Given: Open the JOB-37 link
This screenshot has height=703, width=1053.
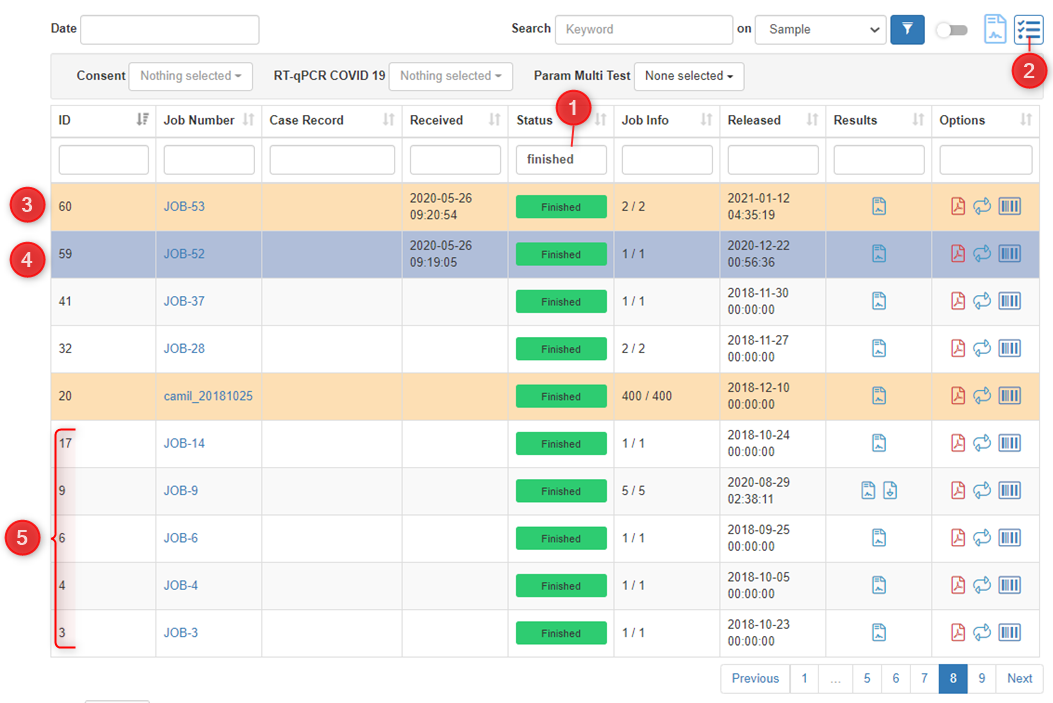Looking at the screenshot, I should click(x=184, y=301).
